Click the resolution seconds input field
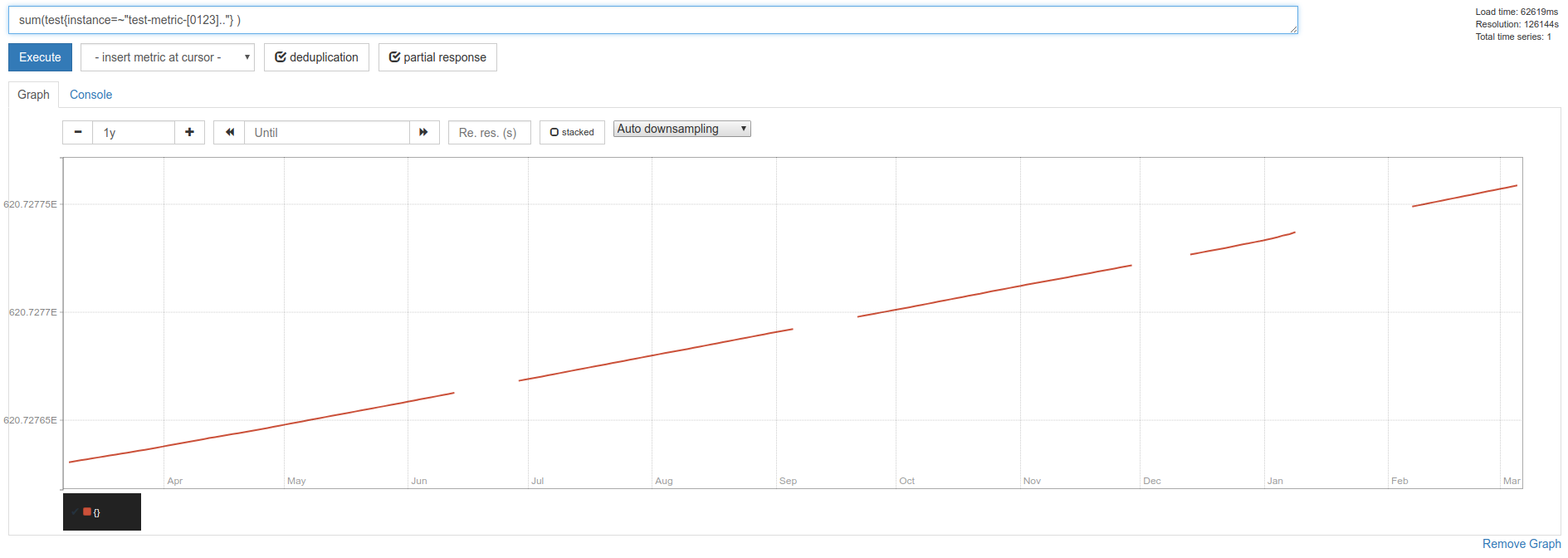Screen dimensions: 1568x558 pyautogui.click(x=490, y=133)
